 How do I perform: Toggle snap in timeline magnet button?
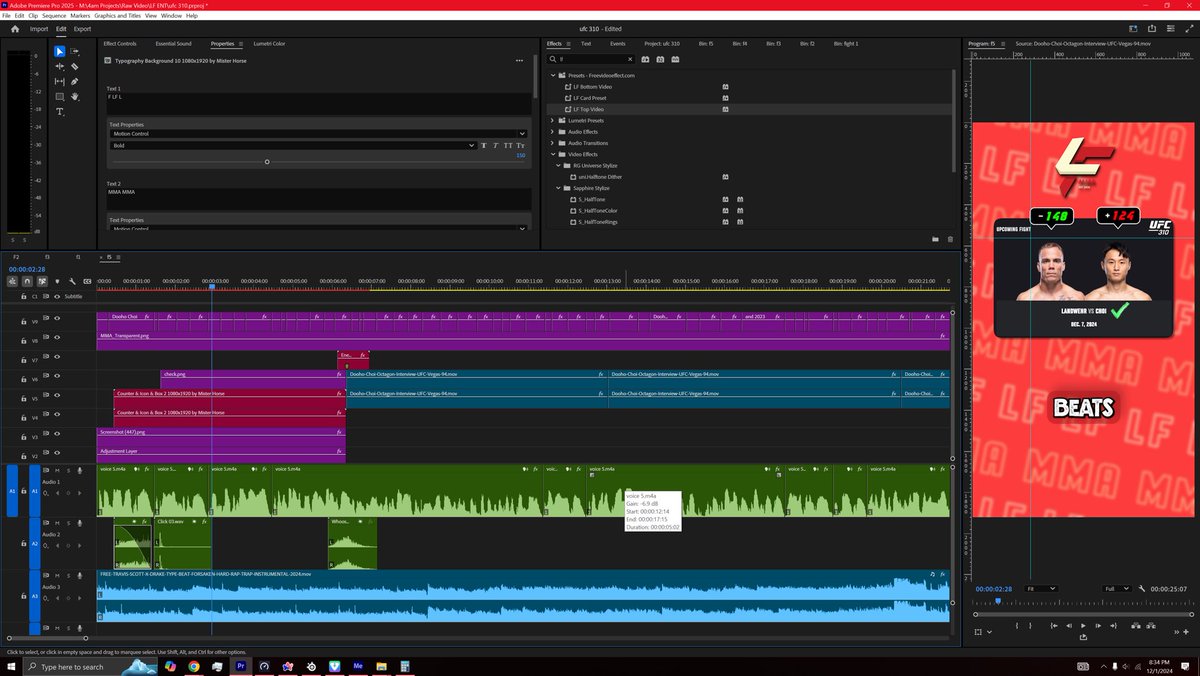(27, 281)
